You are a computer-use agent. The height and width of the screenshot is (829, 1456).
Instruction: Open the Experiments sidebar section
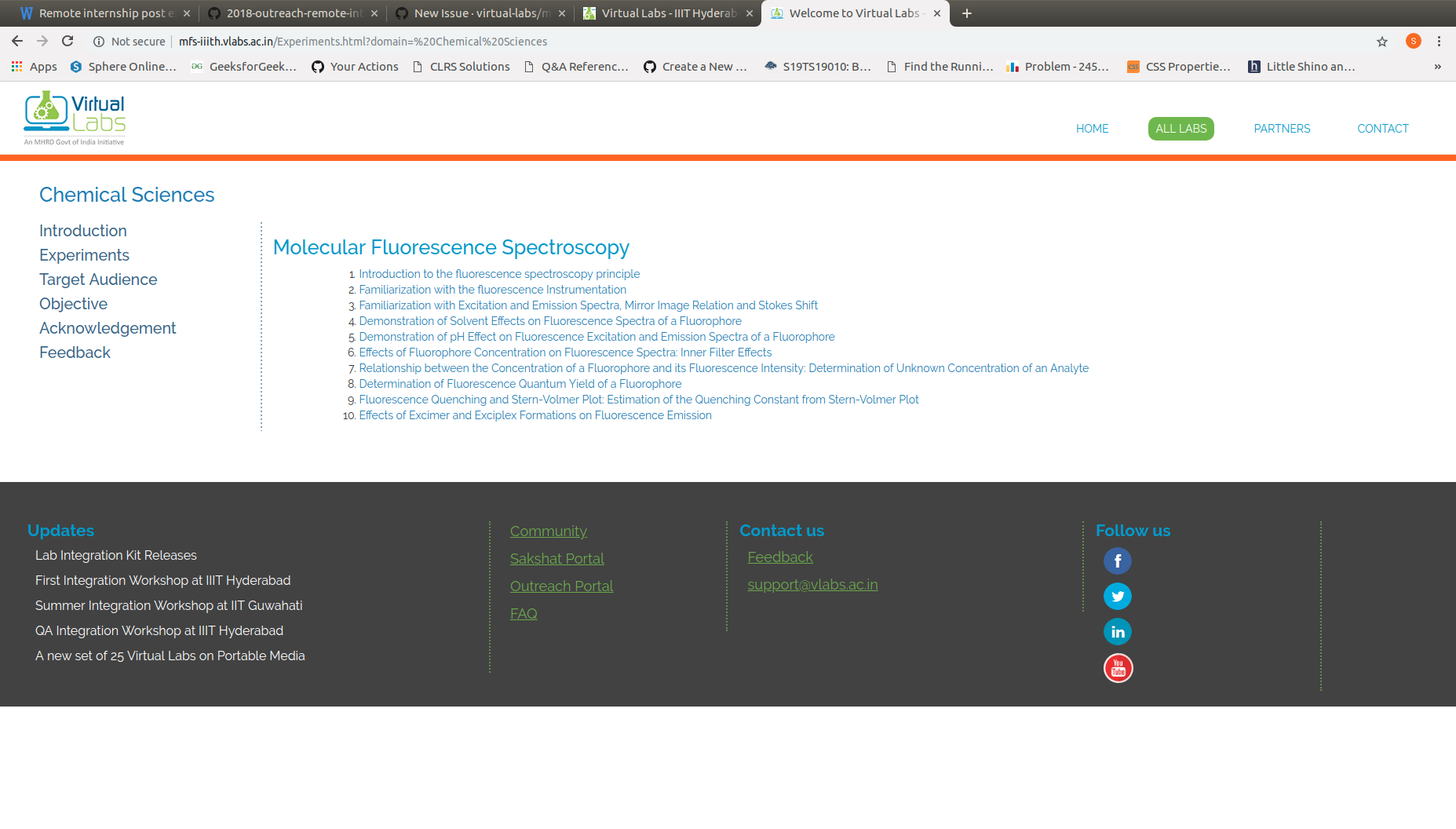click(x=84, y=254)
